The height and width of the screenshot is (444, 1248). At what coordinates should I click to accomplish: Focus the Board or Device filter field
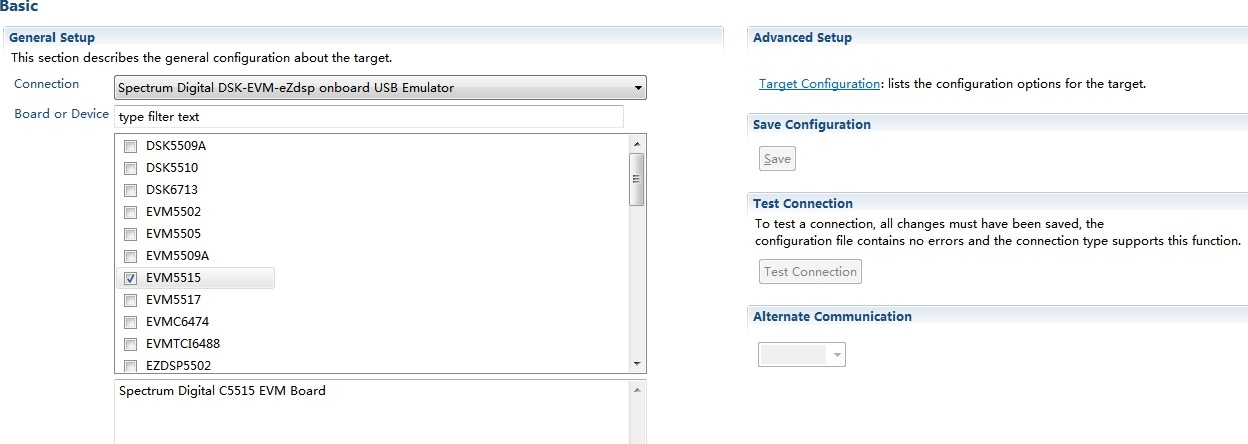368,117
